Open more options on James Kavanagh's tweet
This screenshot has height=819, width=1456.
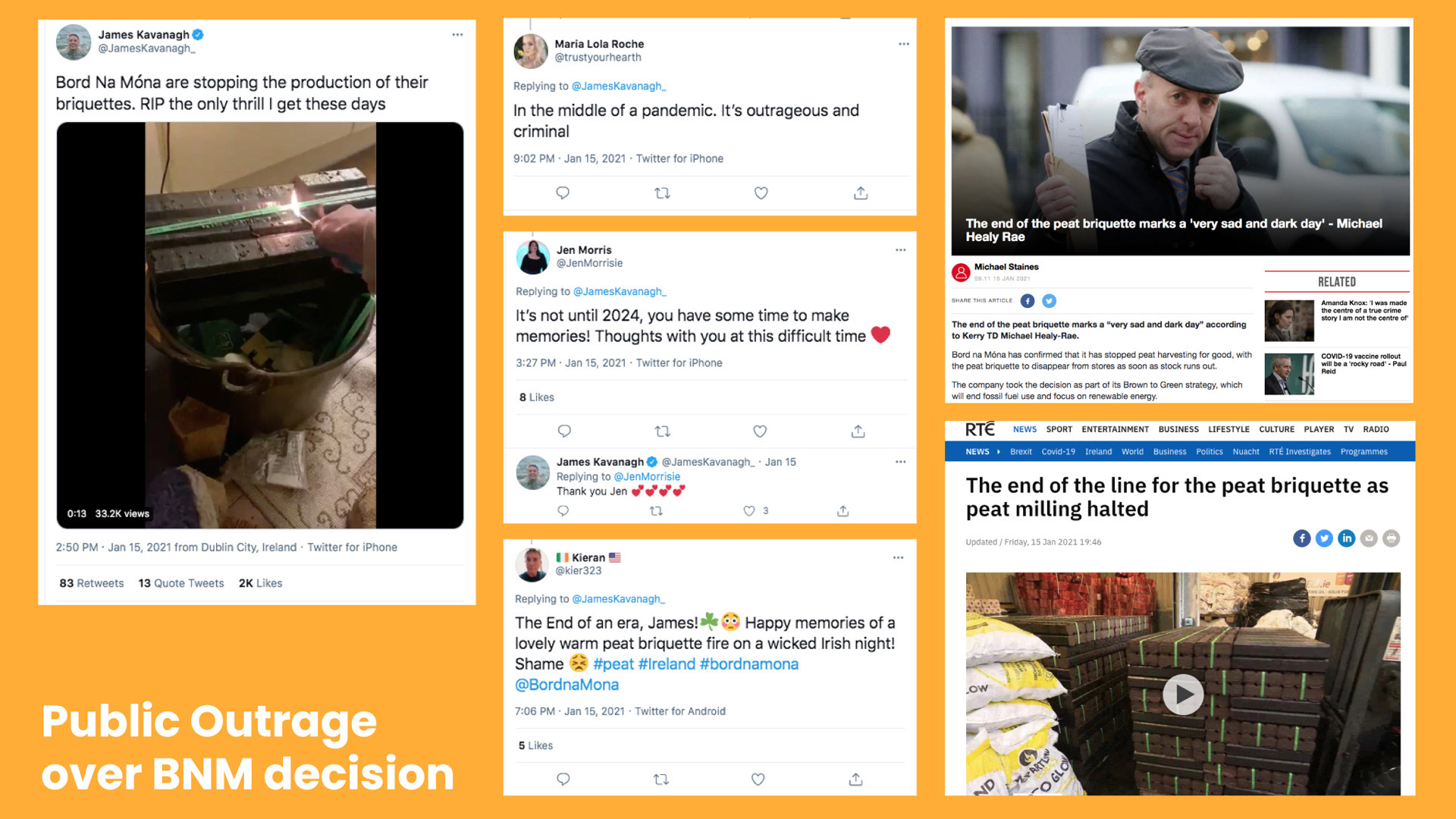tap(457, 35)
